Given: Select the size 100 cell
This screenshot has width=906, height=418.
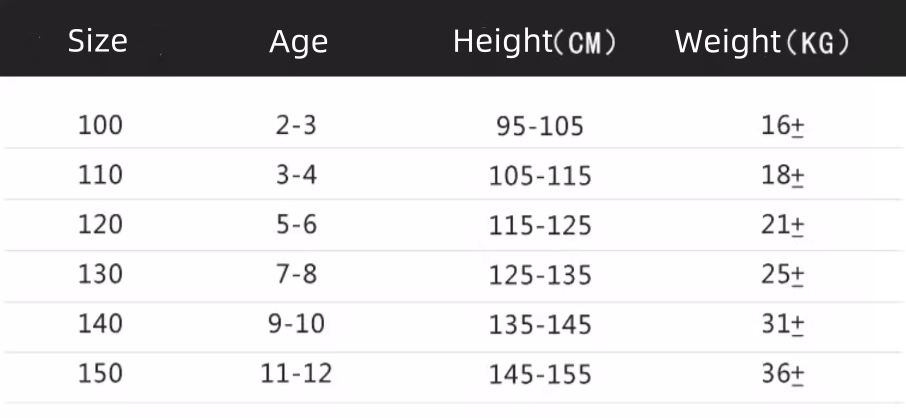Looking at the screenshot, I should [101, 125].
